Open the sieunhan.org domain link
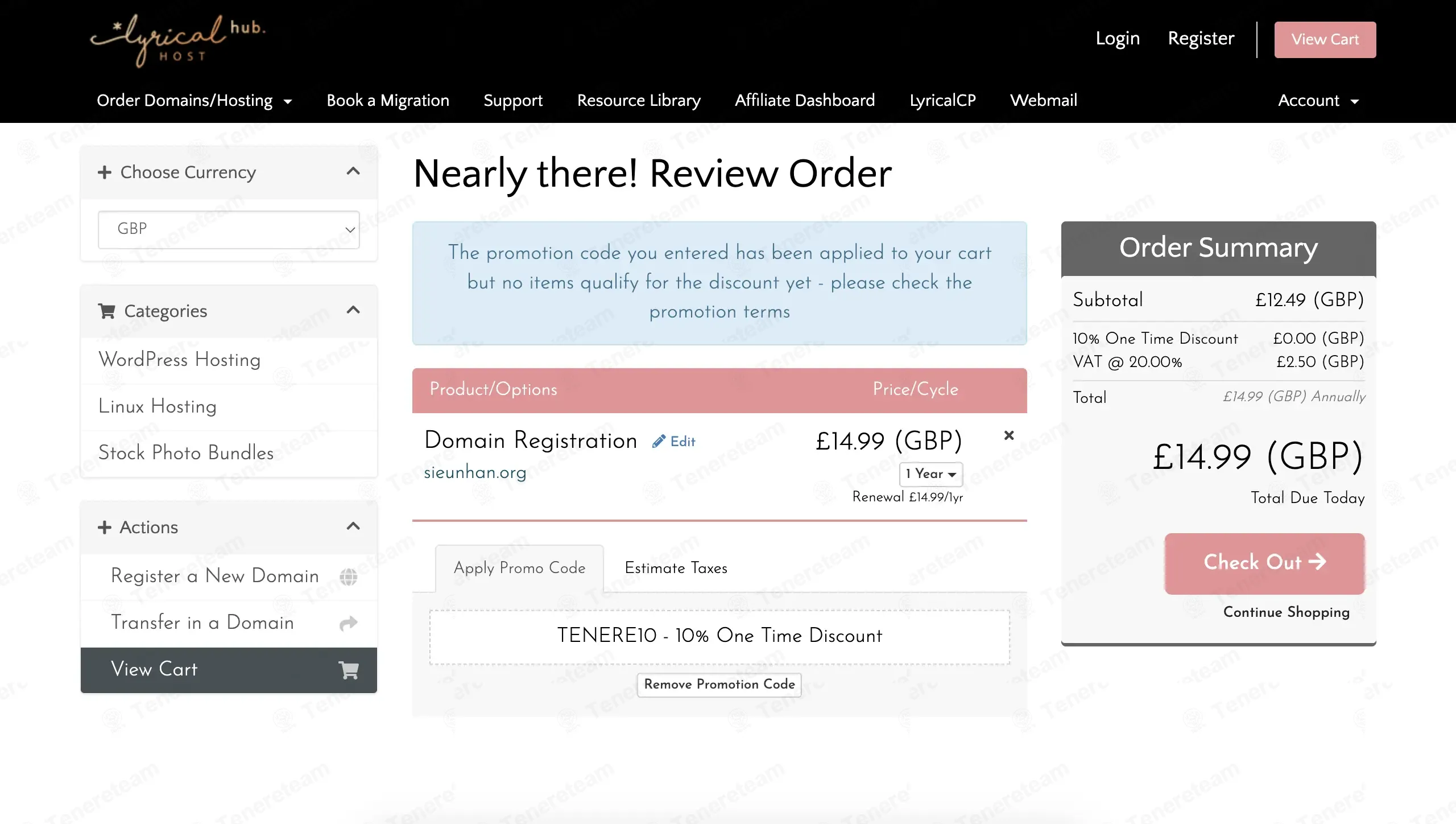 475,472
